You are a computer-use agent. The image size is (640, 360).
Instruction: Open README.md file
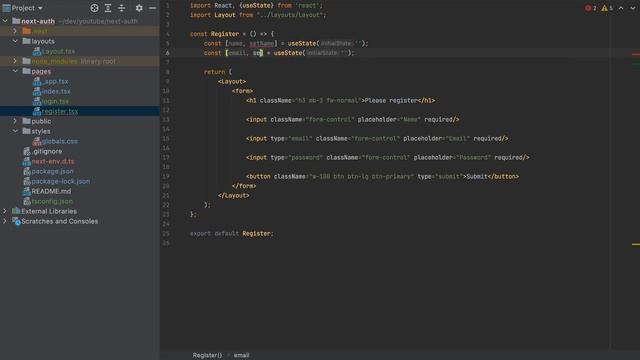coord(51,191)
